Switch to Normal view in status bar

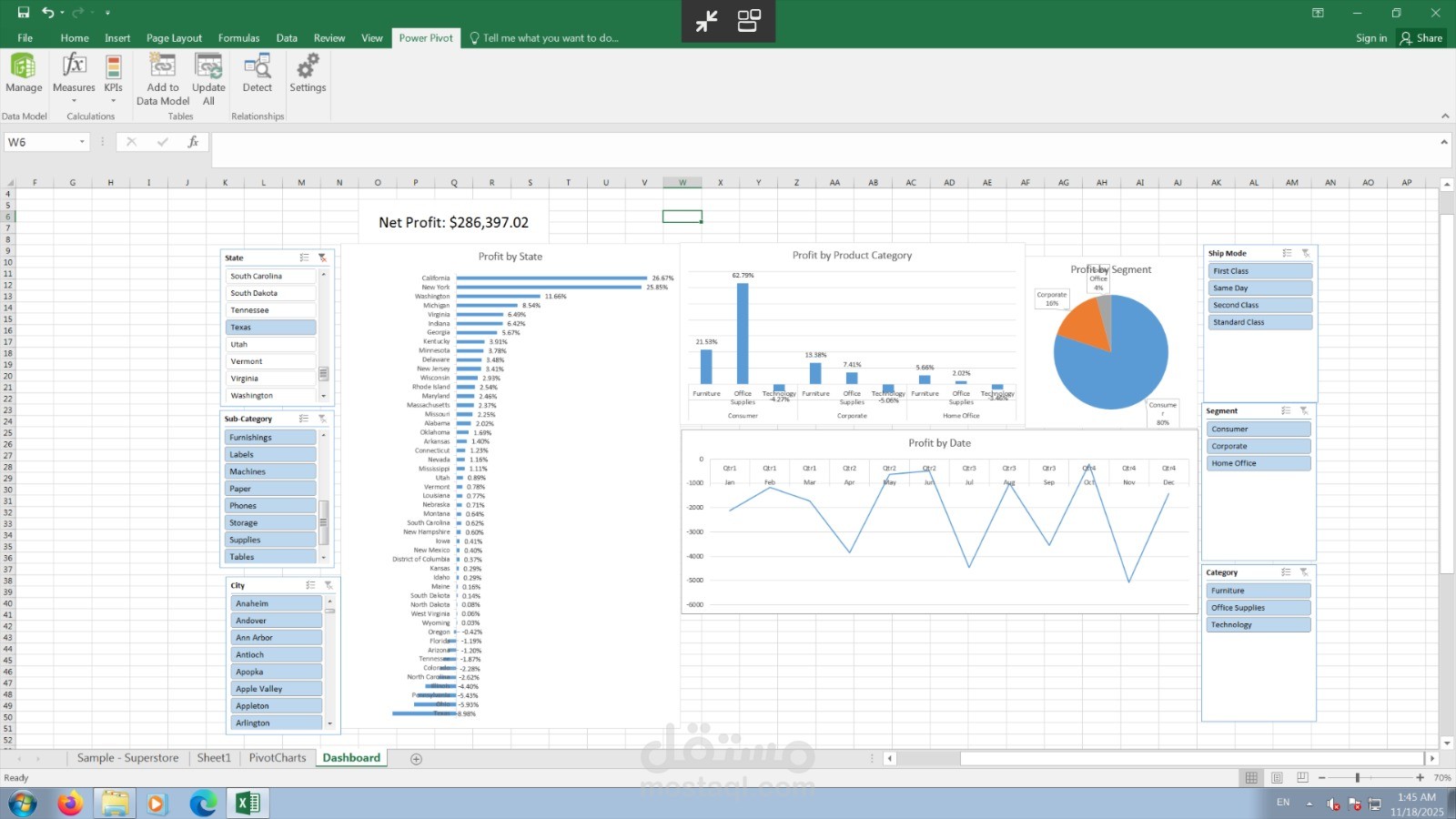(1251, 778)
